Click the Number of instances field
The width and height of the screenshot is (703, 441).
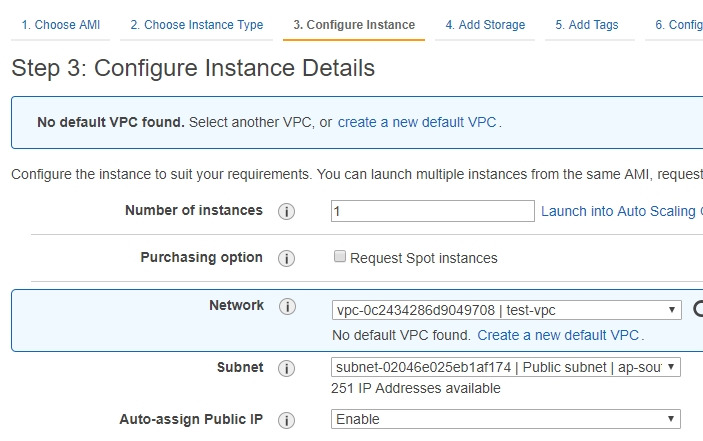[x=433, y=211]
